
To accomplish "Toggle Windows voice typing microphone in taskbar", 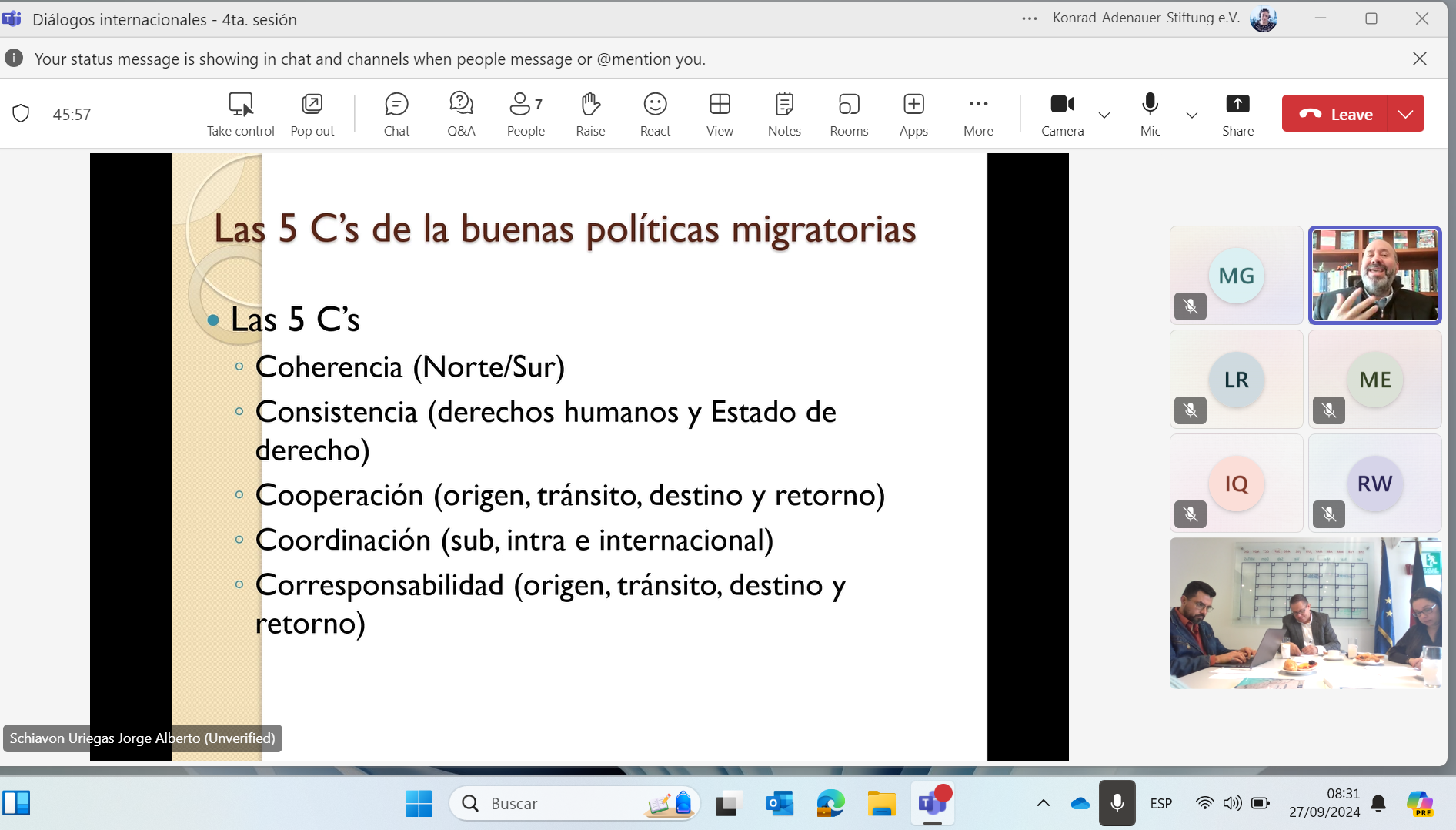I will (x=1117, y=803).
